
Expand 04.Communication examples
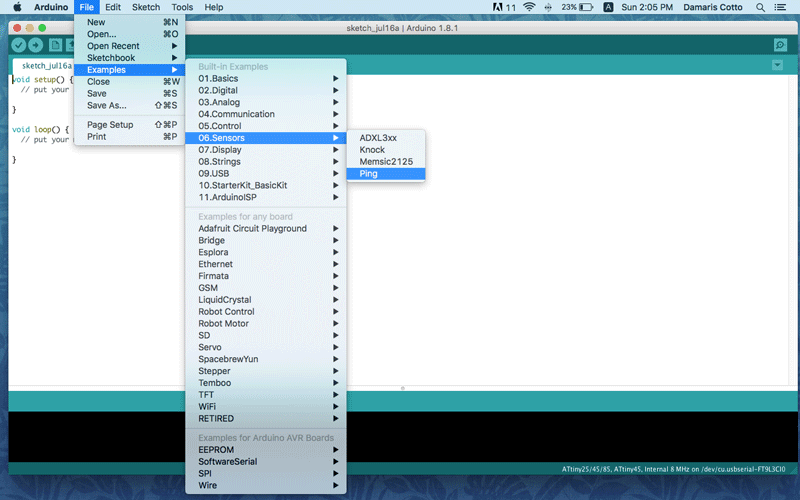[x=266, y=114]
